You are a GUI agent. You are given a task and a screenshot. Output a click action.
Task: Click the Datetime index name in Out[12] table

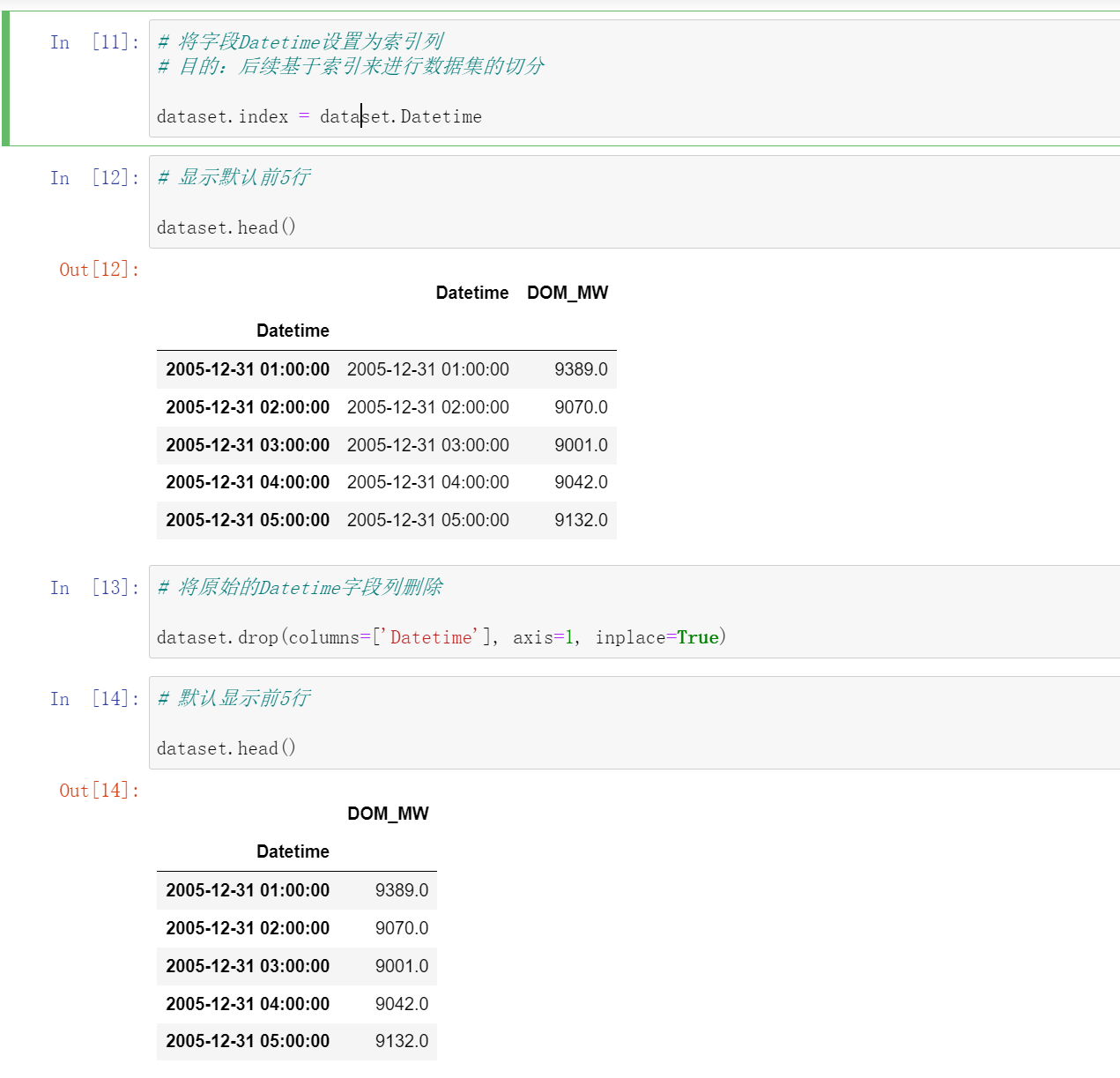(293, 331)
